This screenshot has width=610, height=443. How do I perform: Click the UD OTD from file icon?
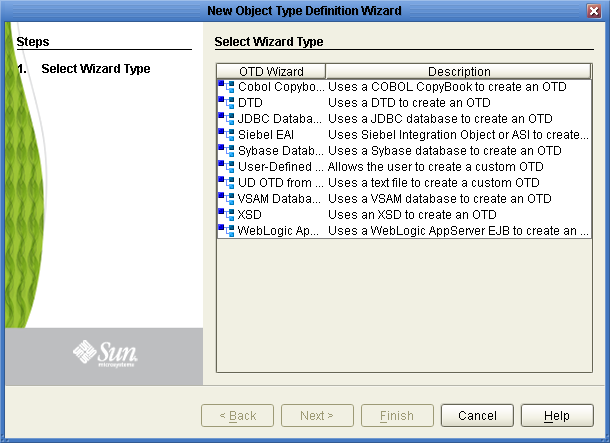coord(226,182)
